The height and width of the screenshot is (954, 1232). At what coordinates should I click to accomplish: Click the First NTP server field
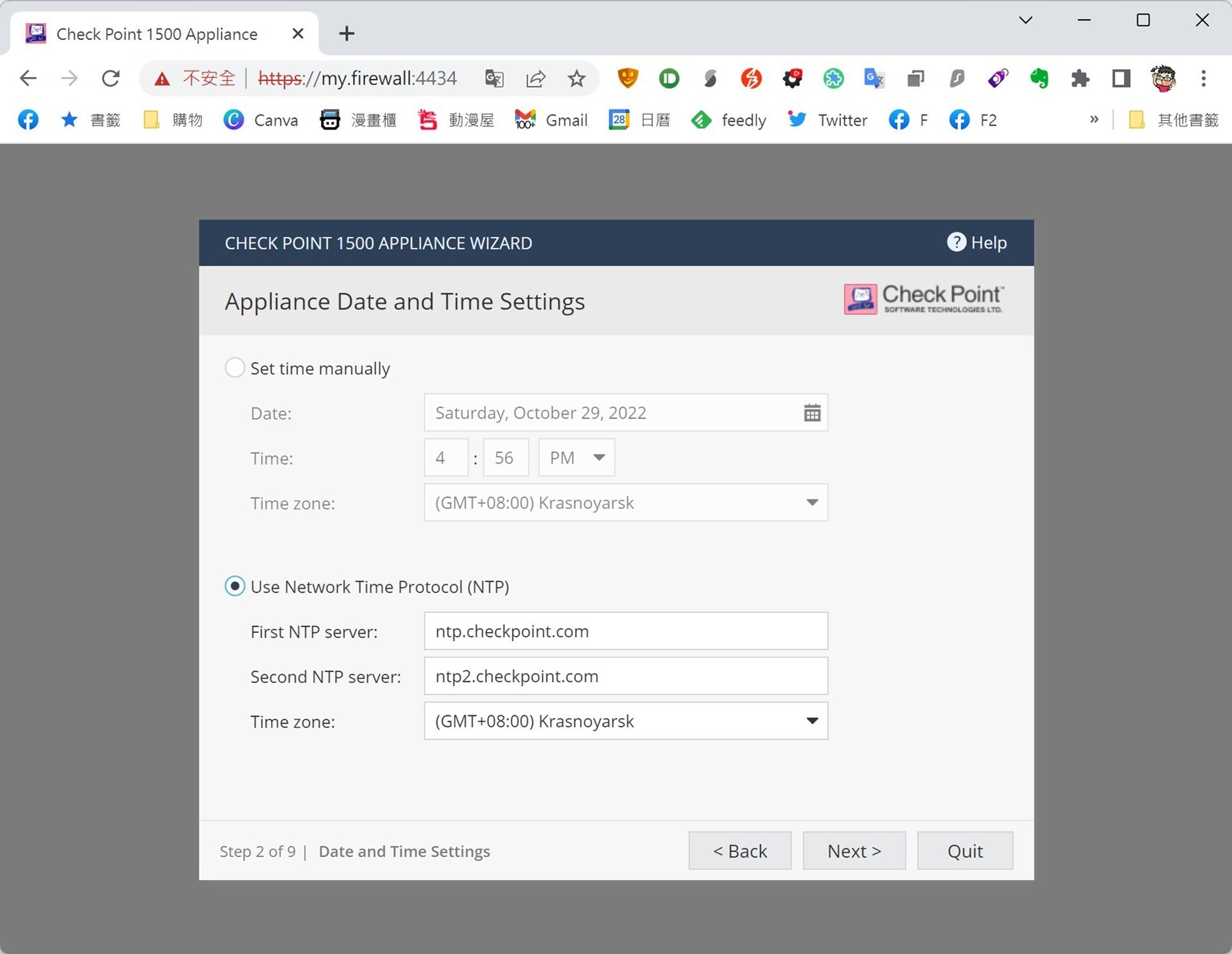coord(625,631)
